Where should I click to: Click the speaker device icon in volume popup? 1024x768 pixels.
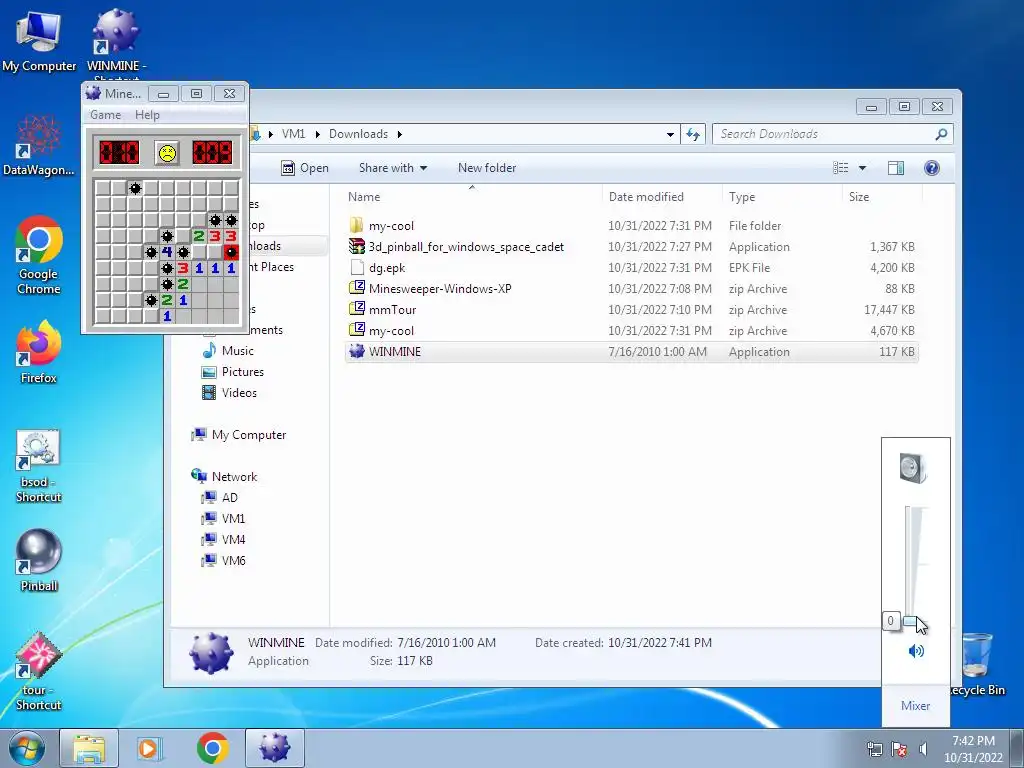click(912, 468)
